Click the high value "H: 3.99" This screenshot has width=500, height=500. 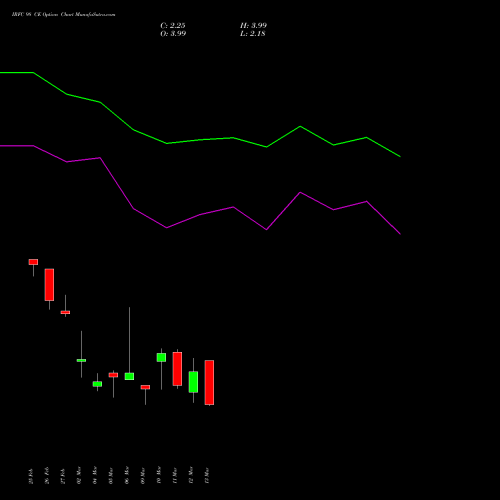pyautogui.click(x=253, y=26)
